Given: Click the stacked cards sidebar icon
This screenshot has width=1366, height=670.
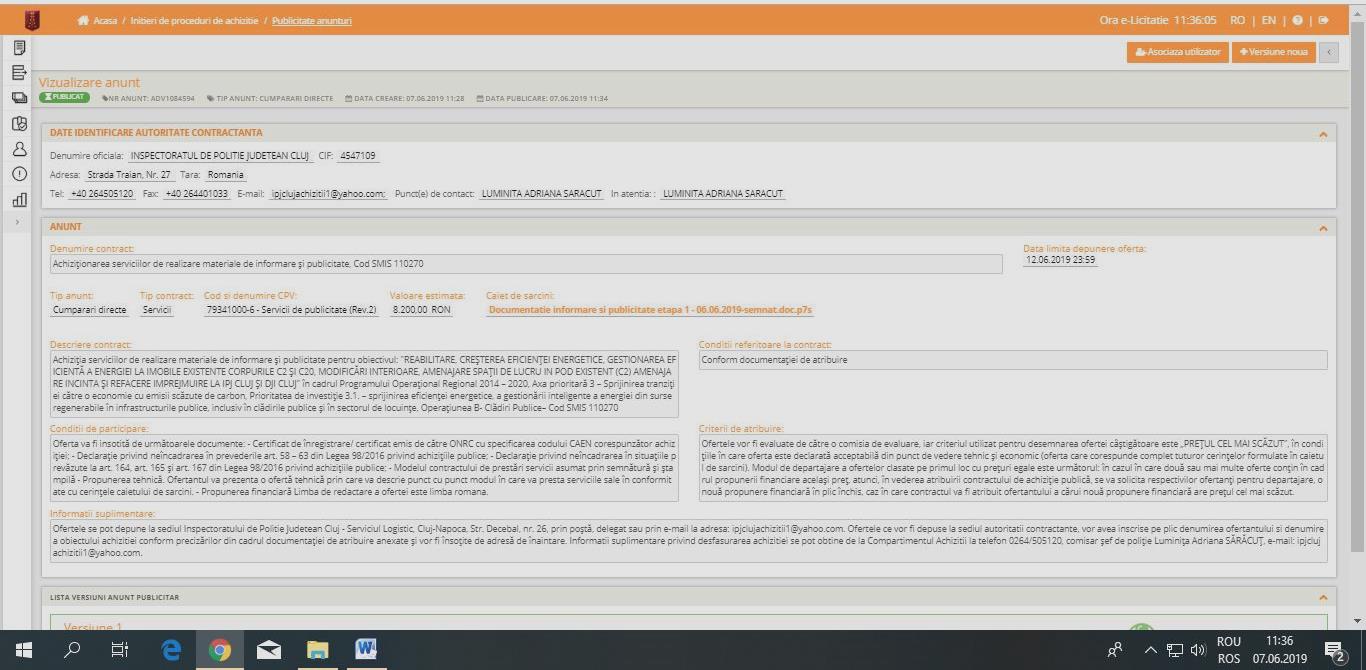Looking at the screenshot, I should 19,98.
